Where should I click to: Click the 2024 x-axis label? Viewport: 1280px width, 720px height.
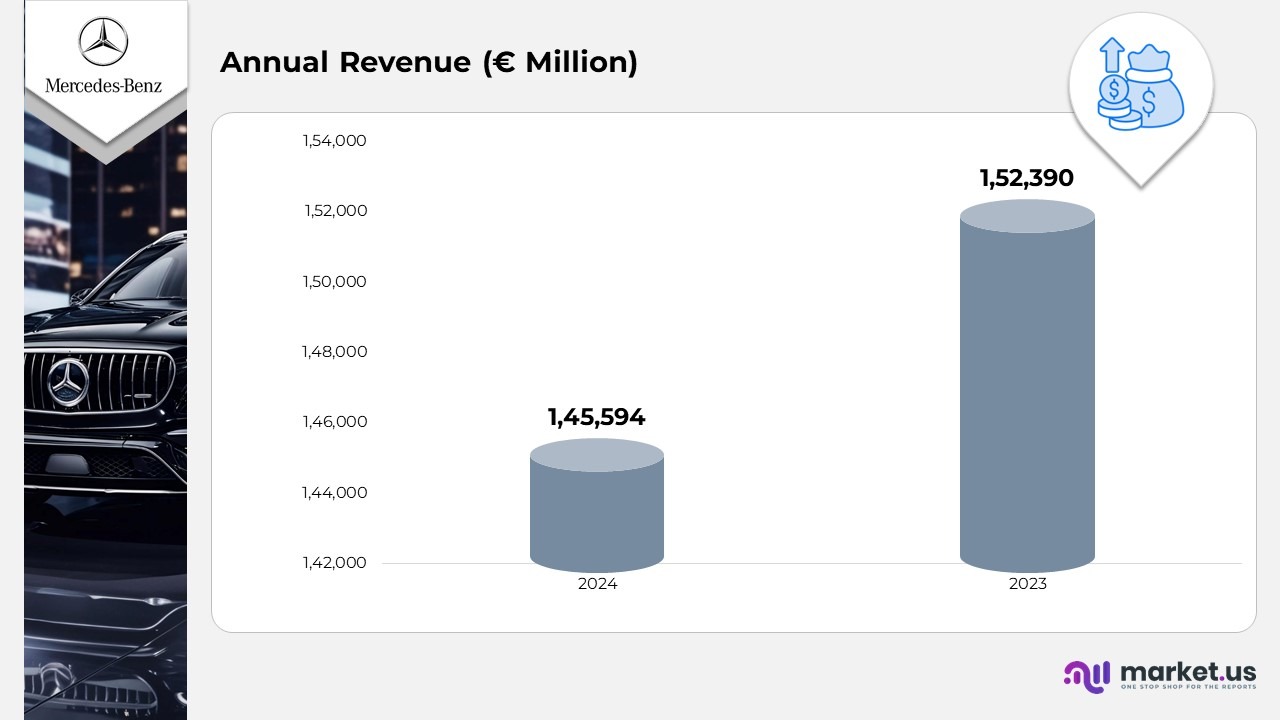coord(597,584)
